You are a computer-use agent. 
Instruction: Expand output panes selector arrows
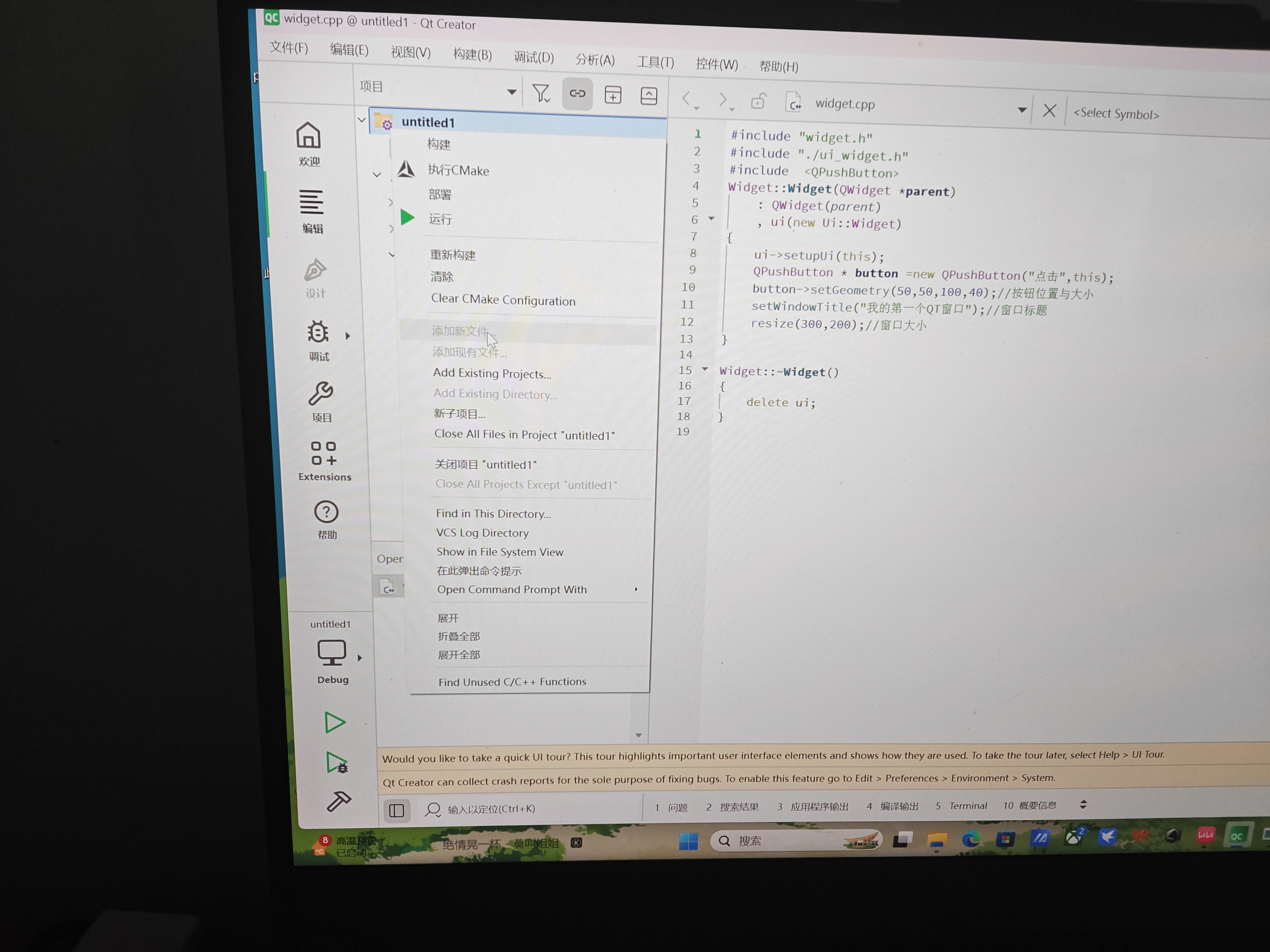coord(1083,805)
